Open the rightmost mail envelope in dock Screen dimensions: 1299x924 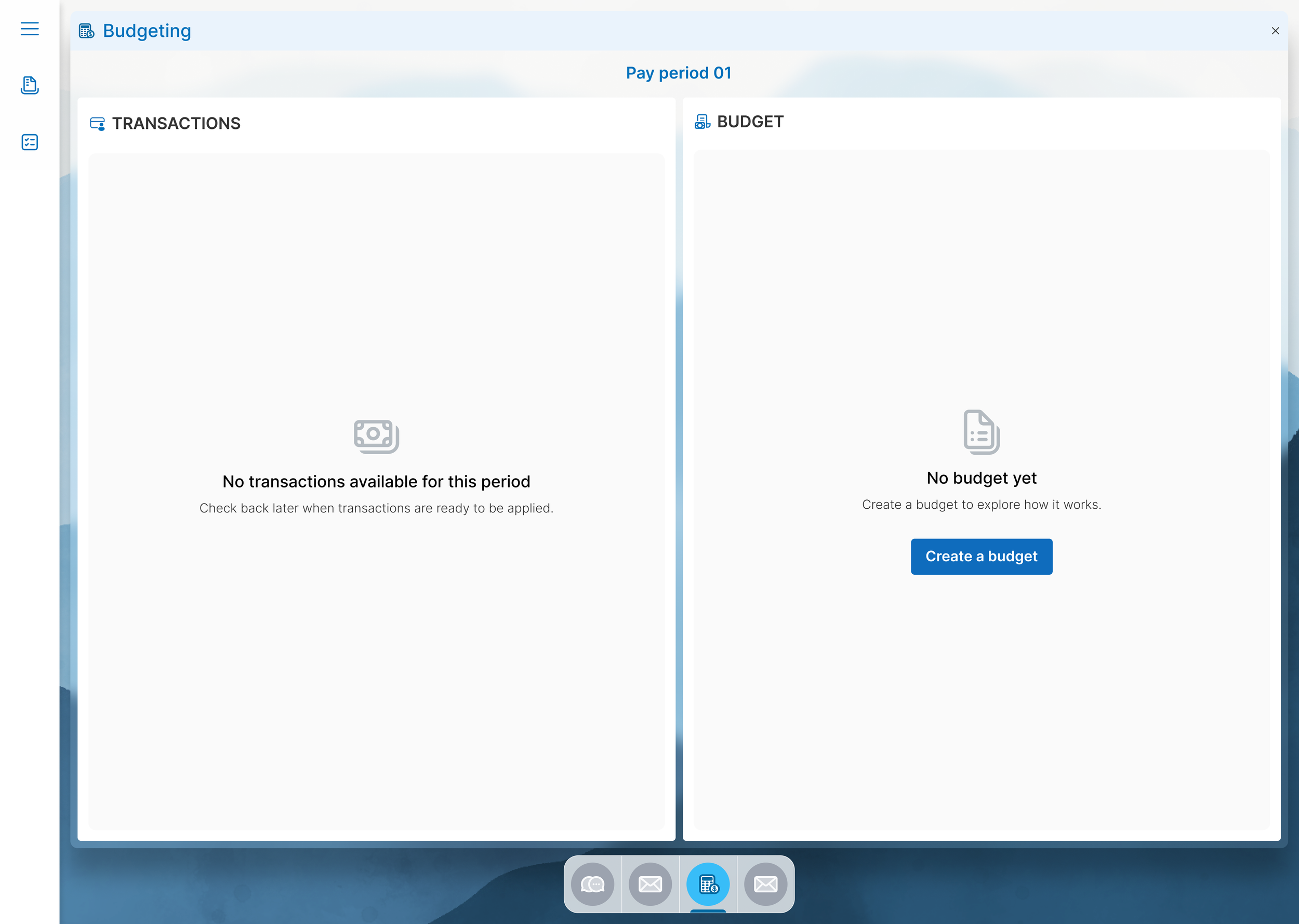[765, 884]
